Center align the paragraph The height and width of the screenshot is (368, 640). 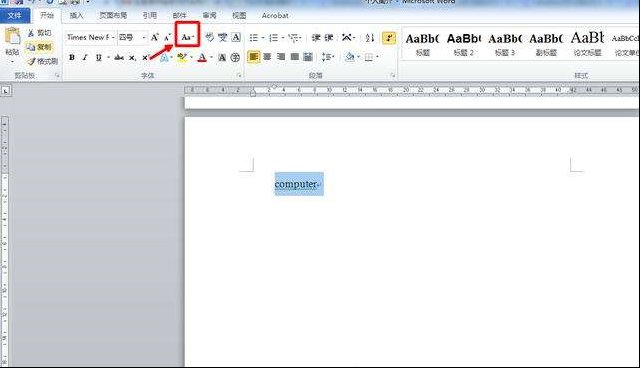pos(267,57)
